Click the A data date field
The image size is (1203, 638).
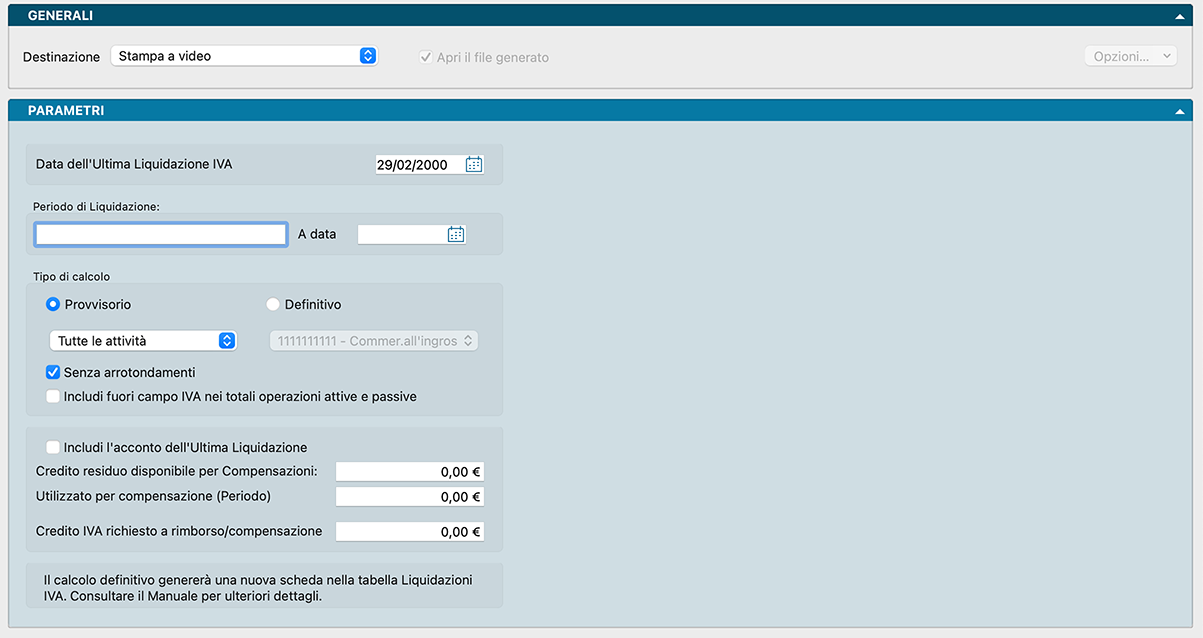(x=401, y=234)
